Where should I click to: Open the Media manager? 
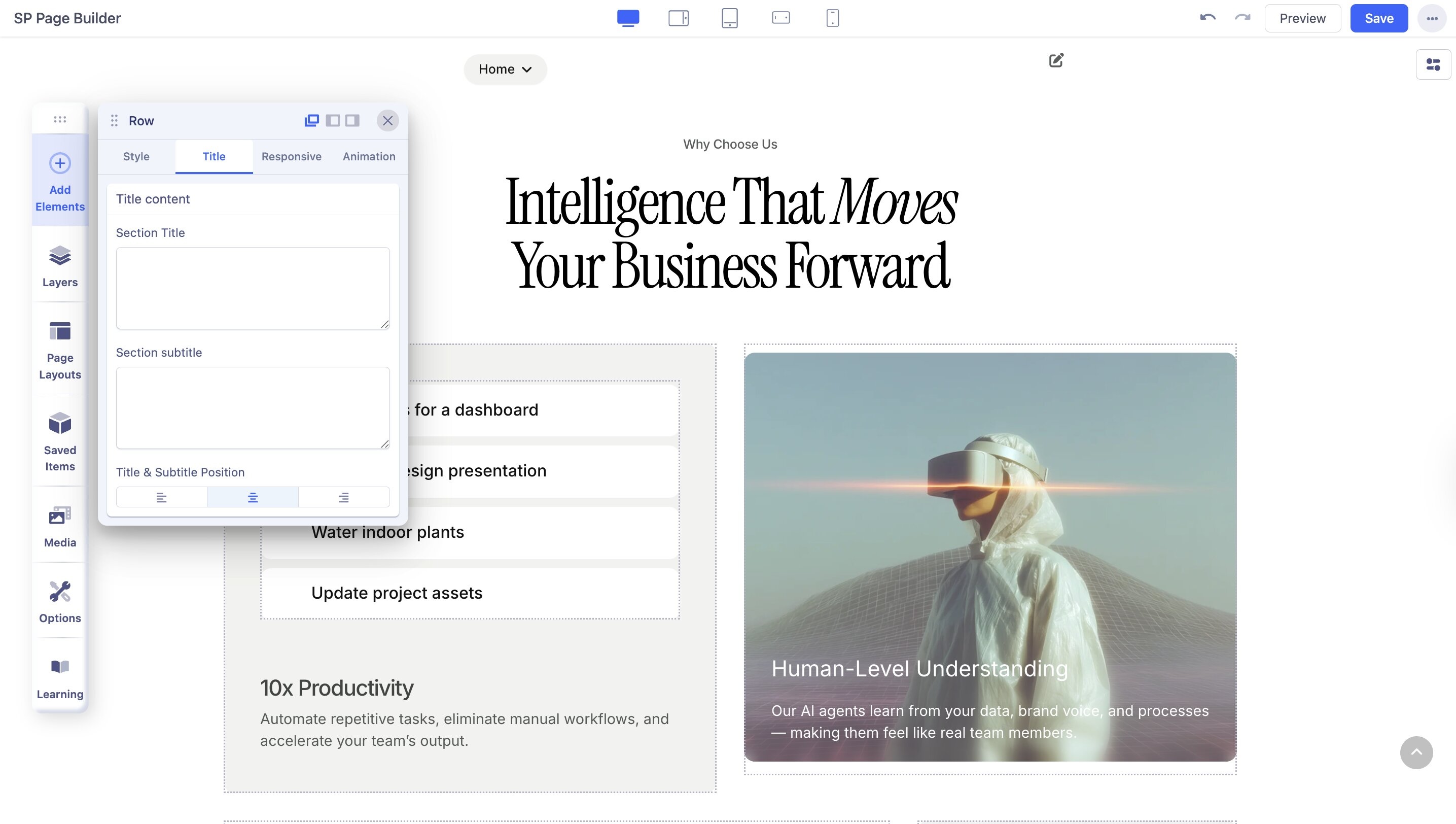coord(60,526)
